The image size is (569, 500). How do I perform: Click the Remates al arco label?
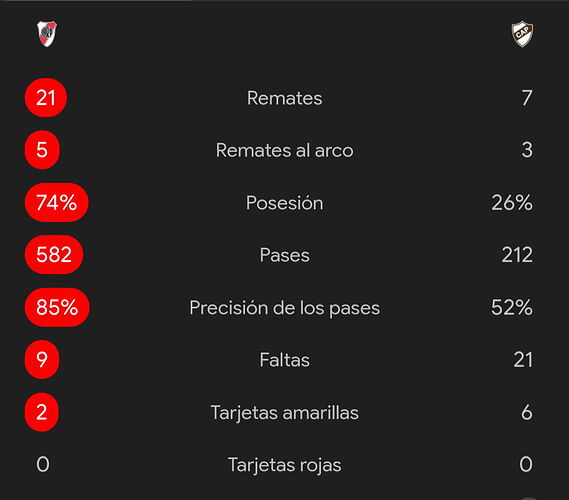click(284, 150)
